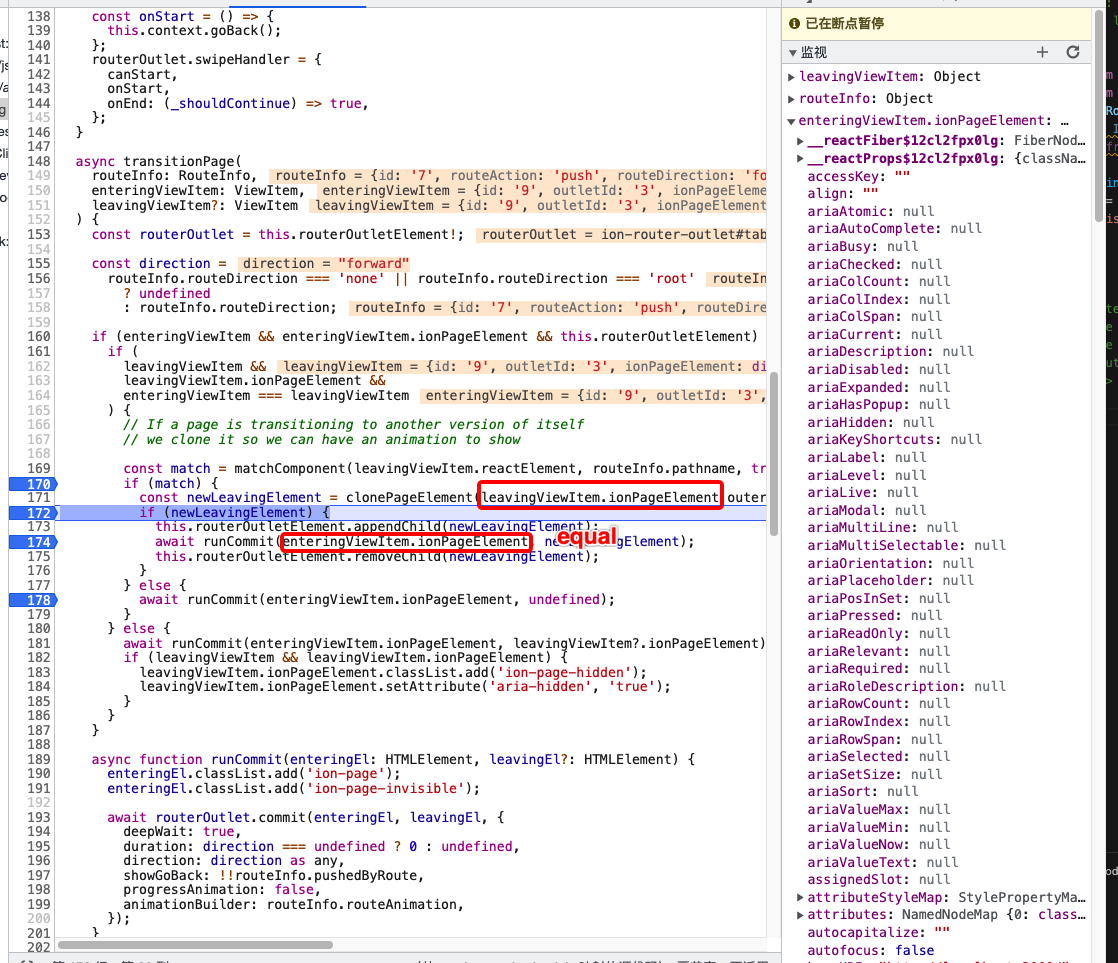Viewport: 1118px width, 963px height.
Task: Click the ariaDisabled: null property
Action: click(878, 369)
